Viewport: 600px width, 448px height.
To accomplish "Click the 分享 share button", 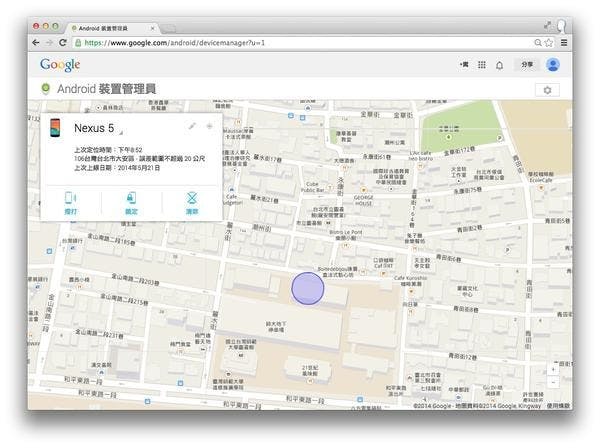I will [525, 65].
